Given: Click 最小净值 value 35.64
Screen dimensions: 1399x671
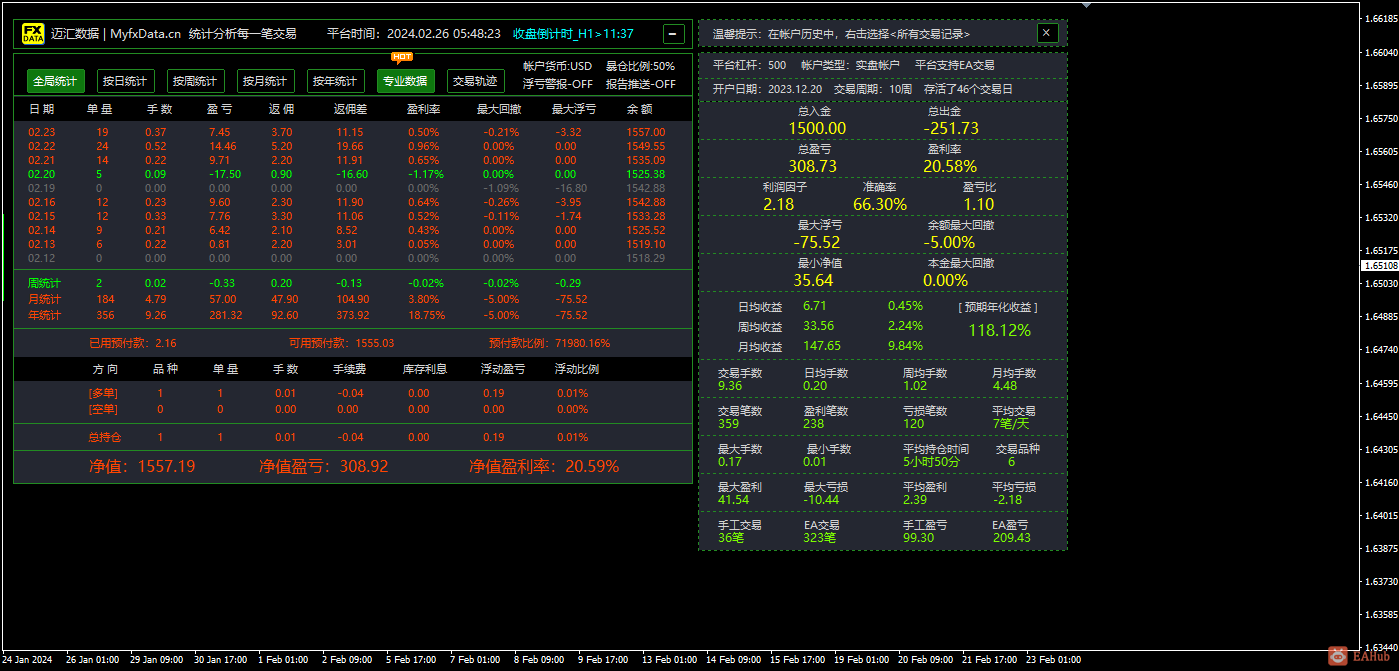Looking at the screenshot, I should 813,280.
